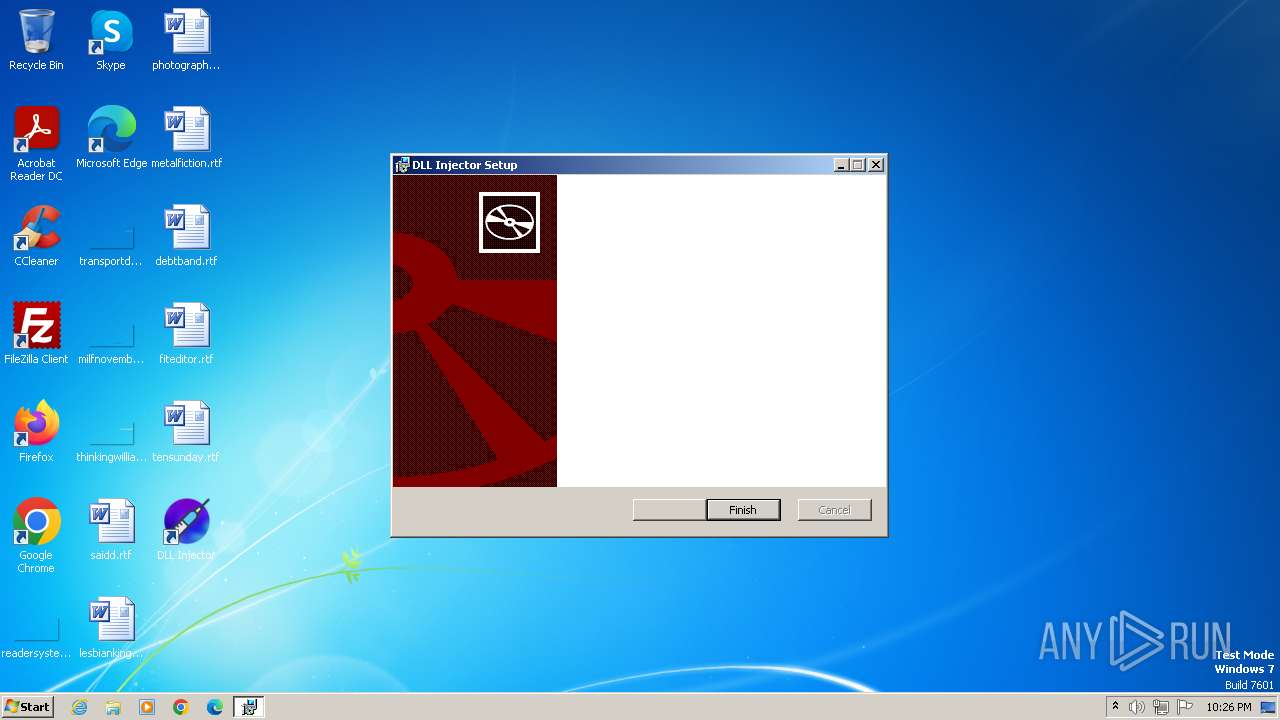
Task: Click the Finish button in setup
Action: [x=743, y=510]
